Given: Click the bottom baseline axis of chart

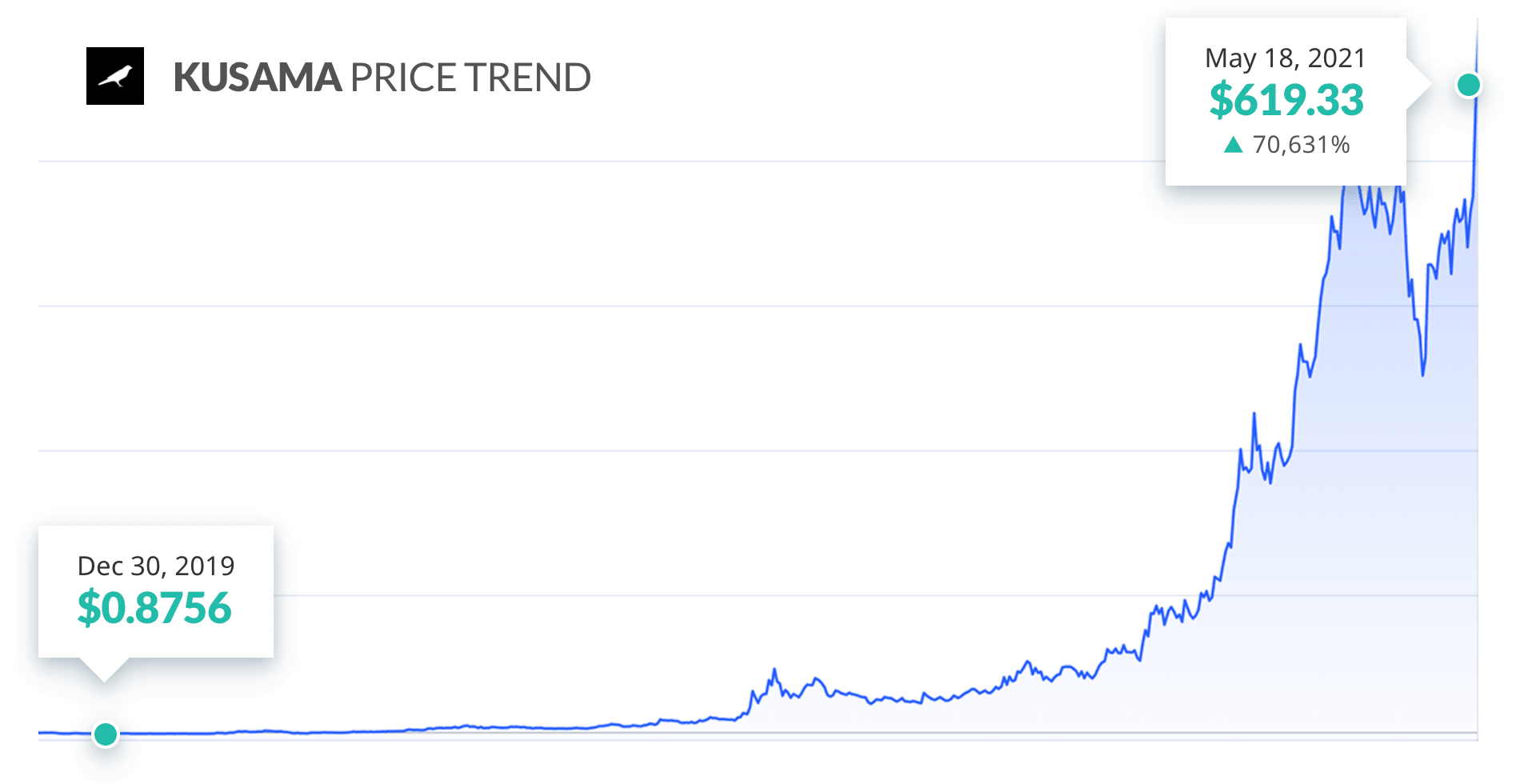Looking at the screenshot, I should click(x=758, y=733).
